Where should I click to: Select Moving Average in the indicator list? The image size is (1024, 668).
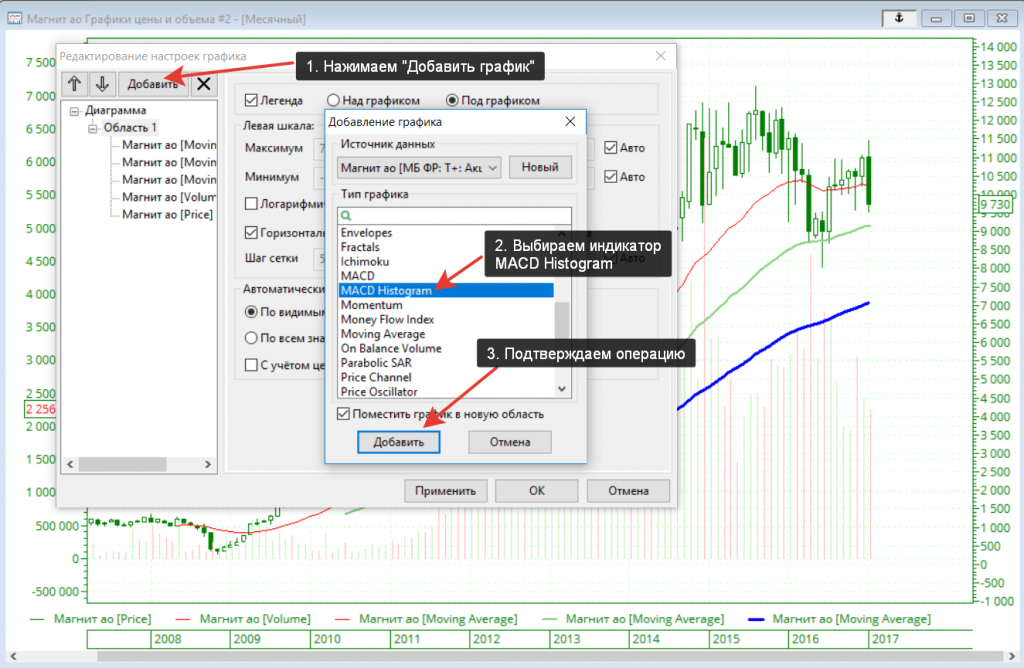pos(383,334)
